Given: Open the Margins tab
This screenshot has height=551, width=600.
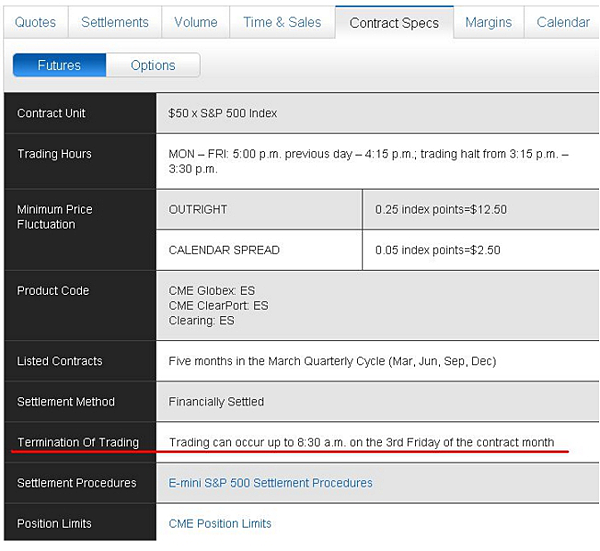Looking at the screenshot, I should (489, 22).
